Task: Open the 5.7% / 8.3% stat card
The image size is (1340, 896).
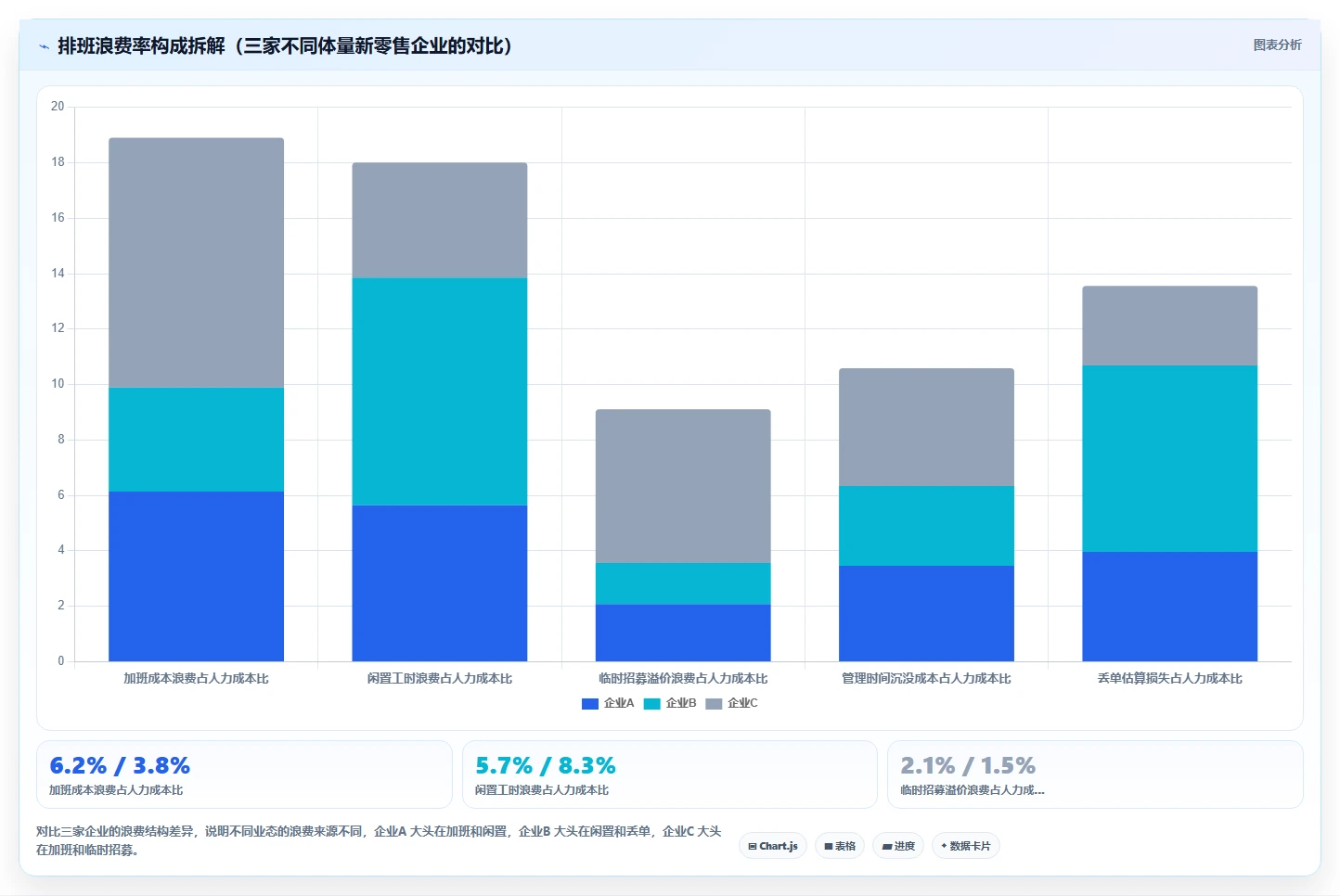Action: pos(670,774)
